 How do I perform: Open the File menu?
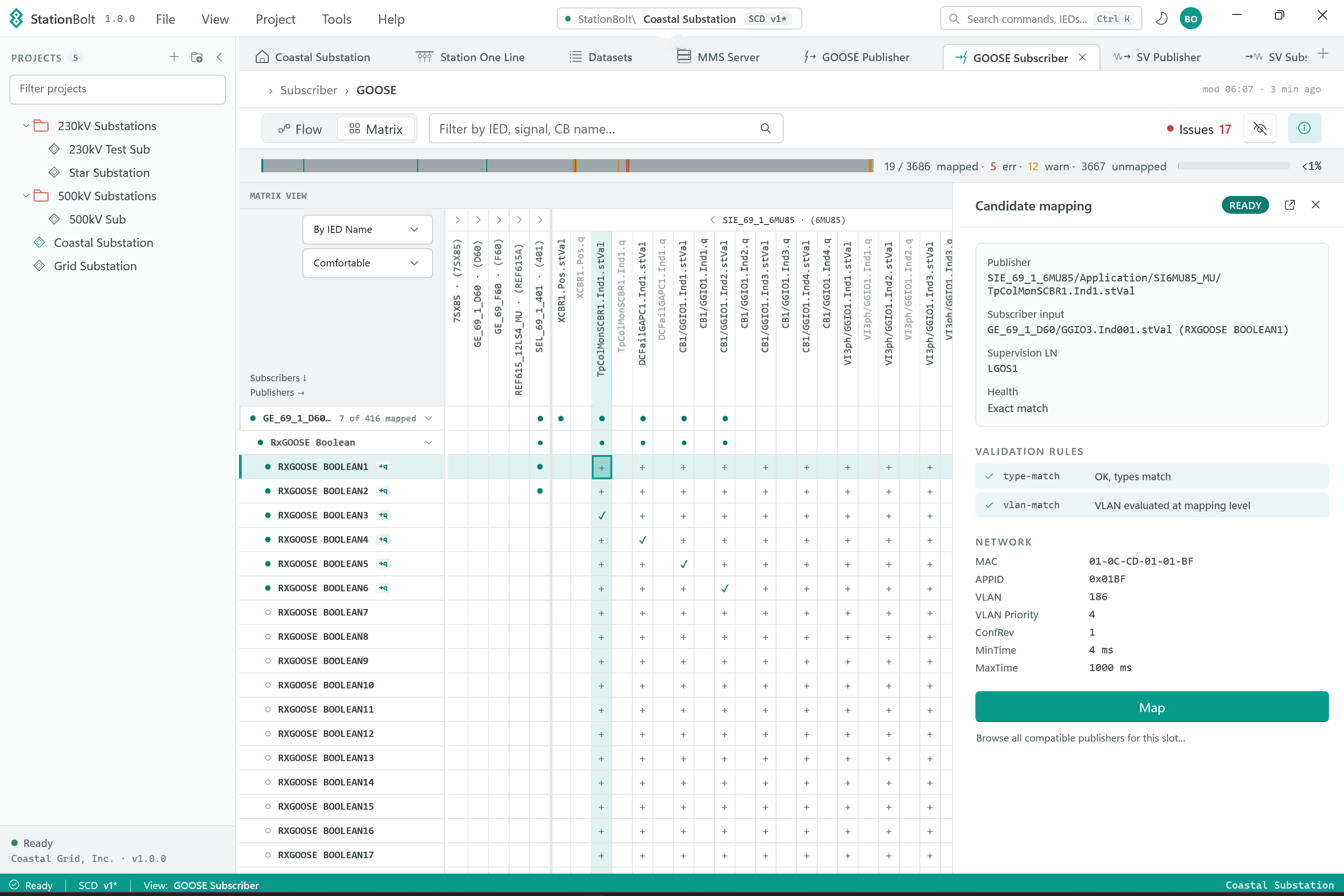tap(165, 19)
